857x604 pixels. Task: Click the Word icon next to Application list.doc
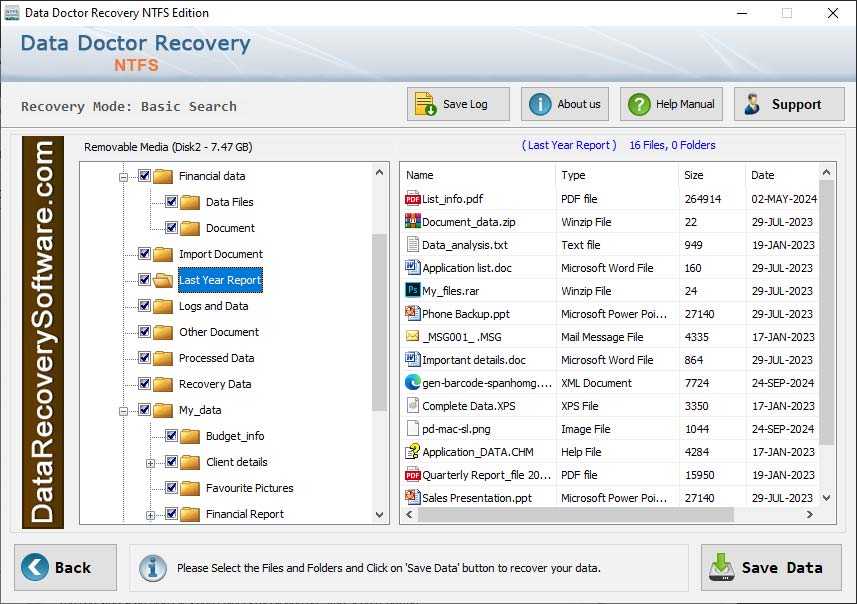(412, 267)
